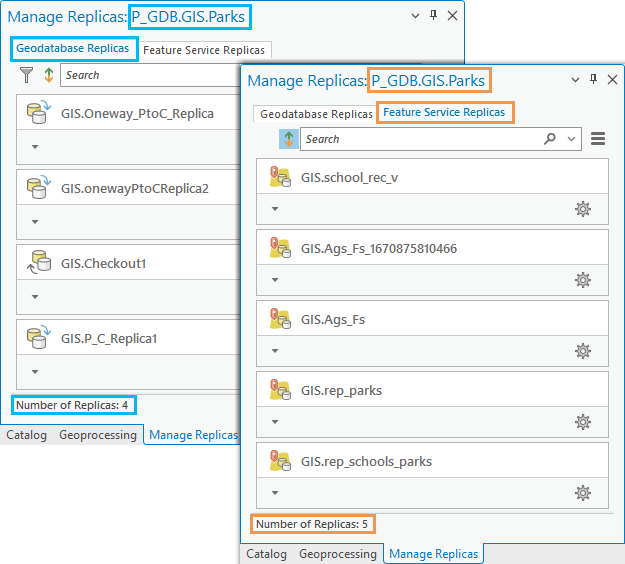Viewport: 625px width, 564px height.
Task: Expand details for GIS.school_rec_v replica
Action: (275, 209)
